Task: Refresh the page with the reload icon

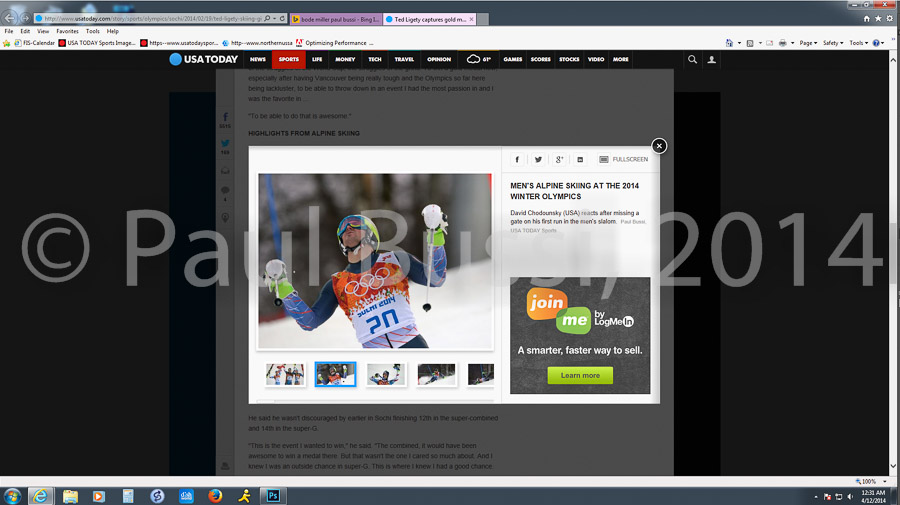Action: tap(282, 18)
